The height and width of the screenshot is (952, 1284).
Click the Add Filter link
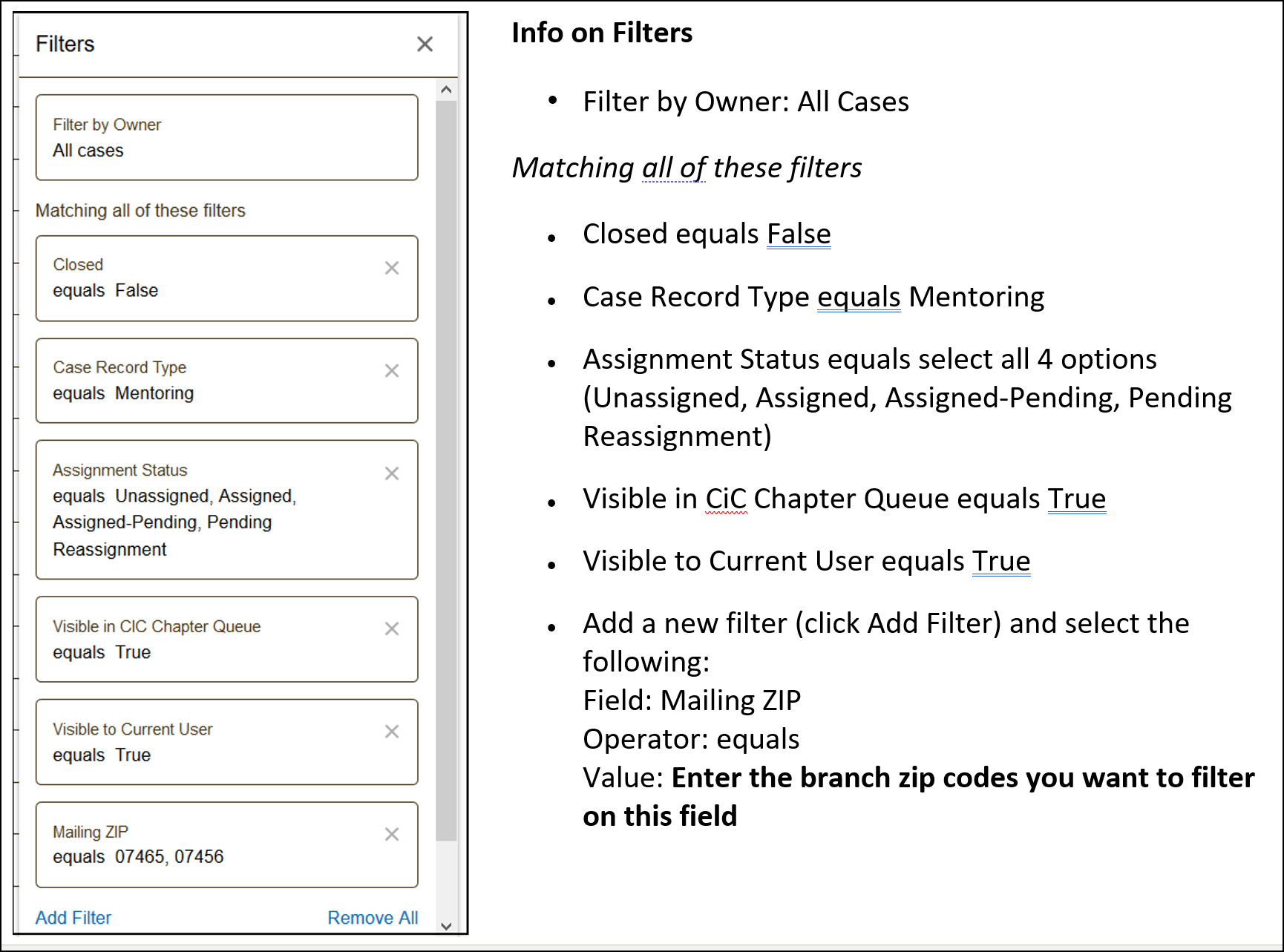73,918
